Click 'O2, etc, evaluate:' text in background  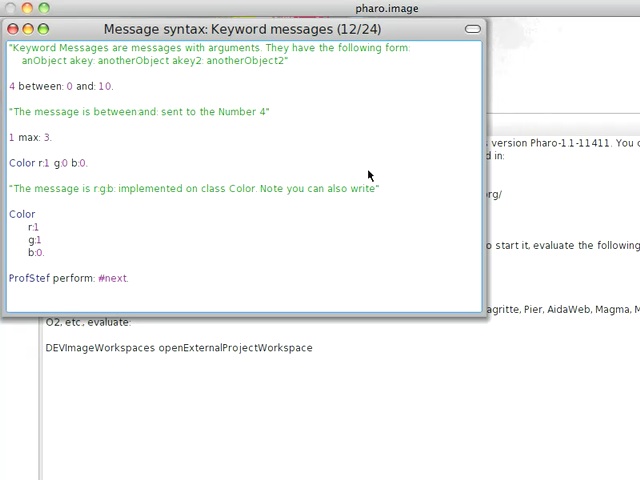(x=88, y=322)
